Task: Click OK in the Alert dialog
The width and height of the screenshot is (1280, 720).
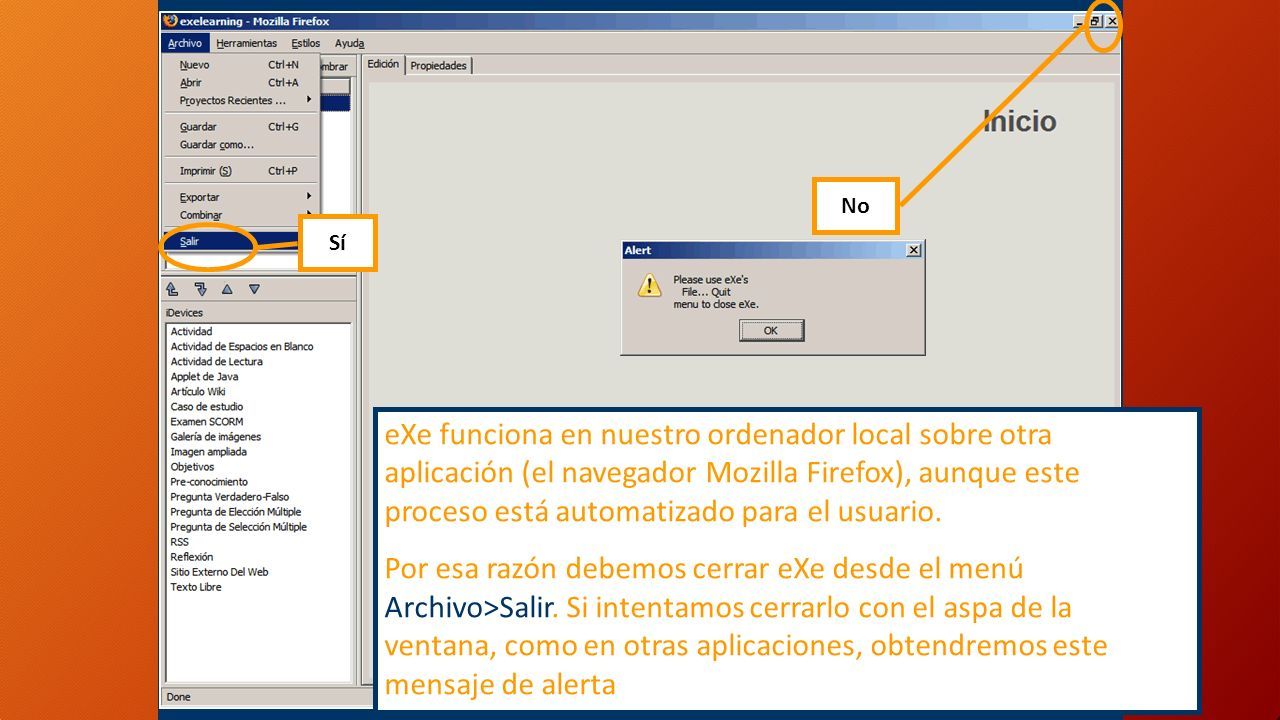Action: [771, 330]
